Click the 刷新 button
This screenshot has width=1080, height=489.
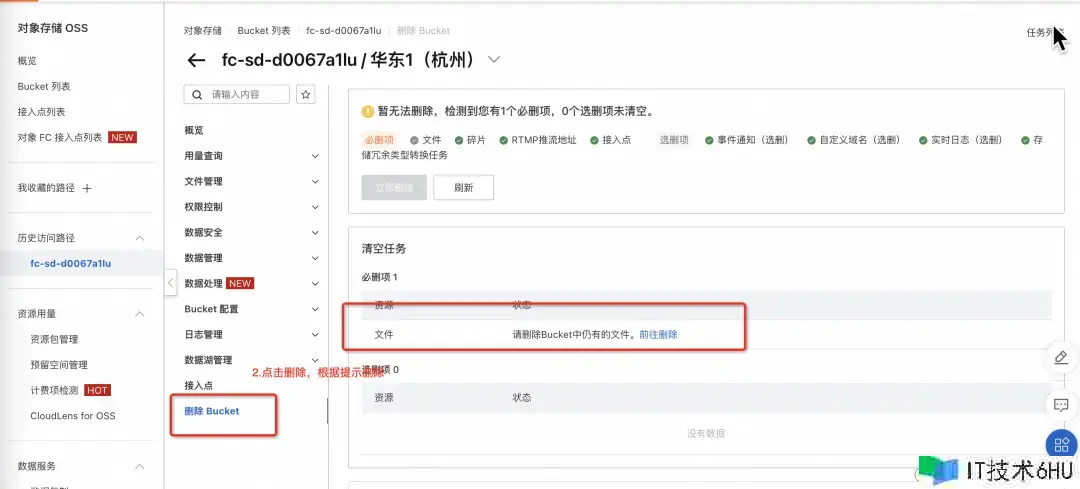[463, 187]
